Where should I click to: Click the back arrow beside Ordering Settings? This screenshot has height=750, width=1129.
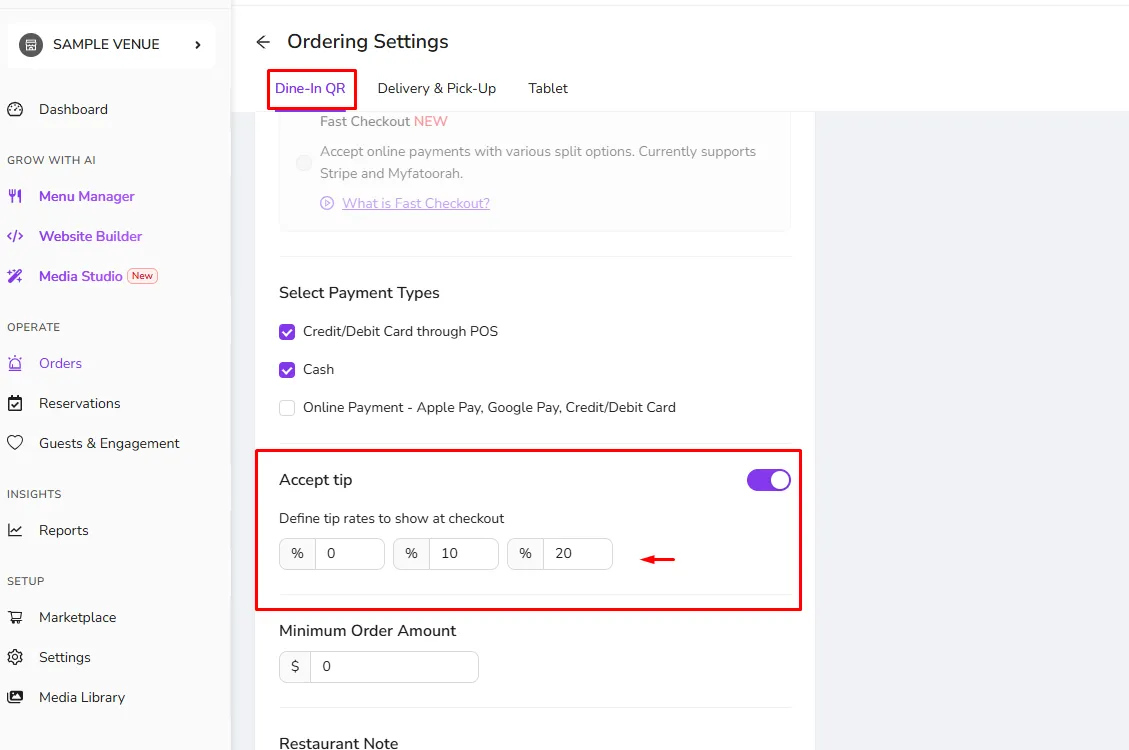point(263,42)
